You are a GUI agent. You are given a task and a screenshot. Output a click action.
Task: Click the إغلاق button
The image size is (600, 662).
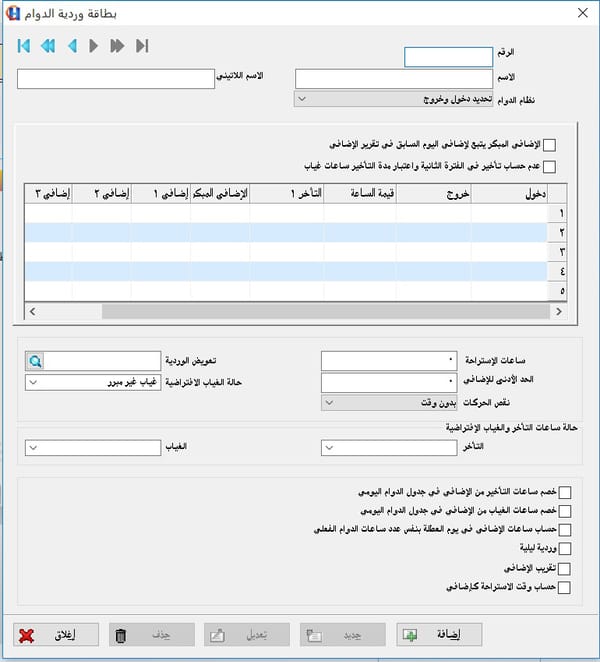pyautogui.click(x=56, y=635)
